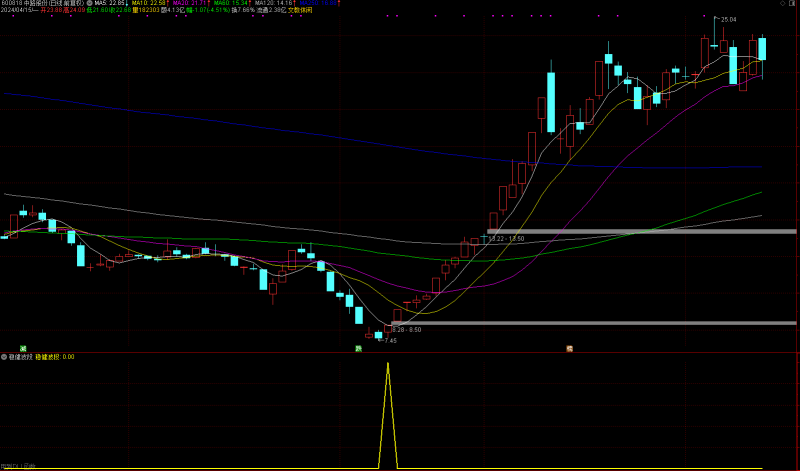Click the orange 财 event marker
This screenshot has width=800, height=471.
569,348
